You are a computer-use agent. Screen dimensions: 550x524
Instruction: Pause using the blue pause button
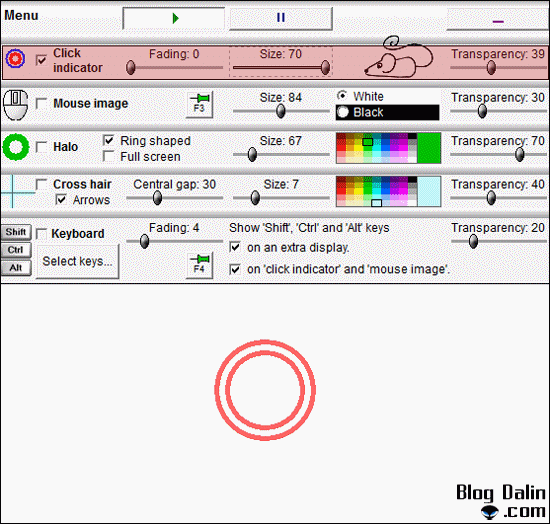pos(281,18)
